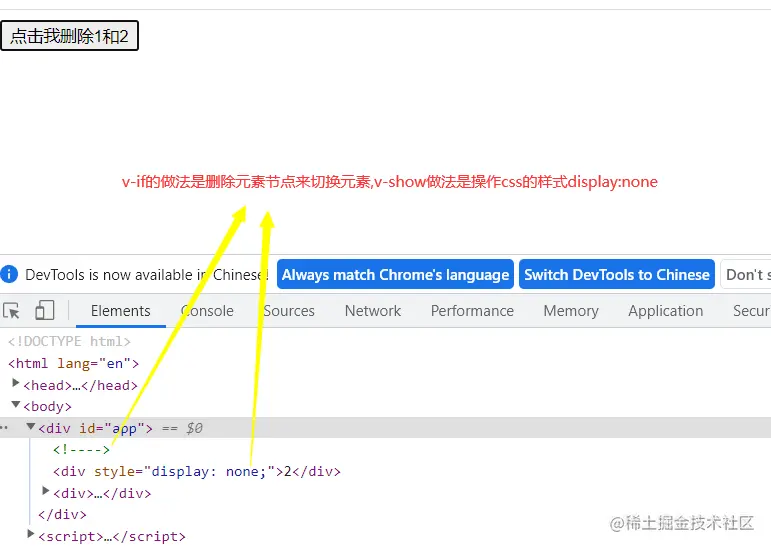Click Always match Chrome's language button
This screenshot has height=549, width=771.
pyautogui.click(x=395, y=274)
